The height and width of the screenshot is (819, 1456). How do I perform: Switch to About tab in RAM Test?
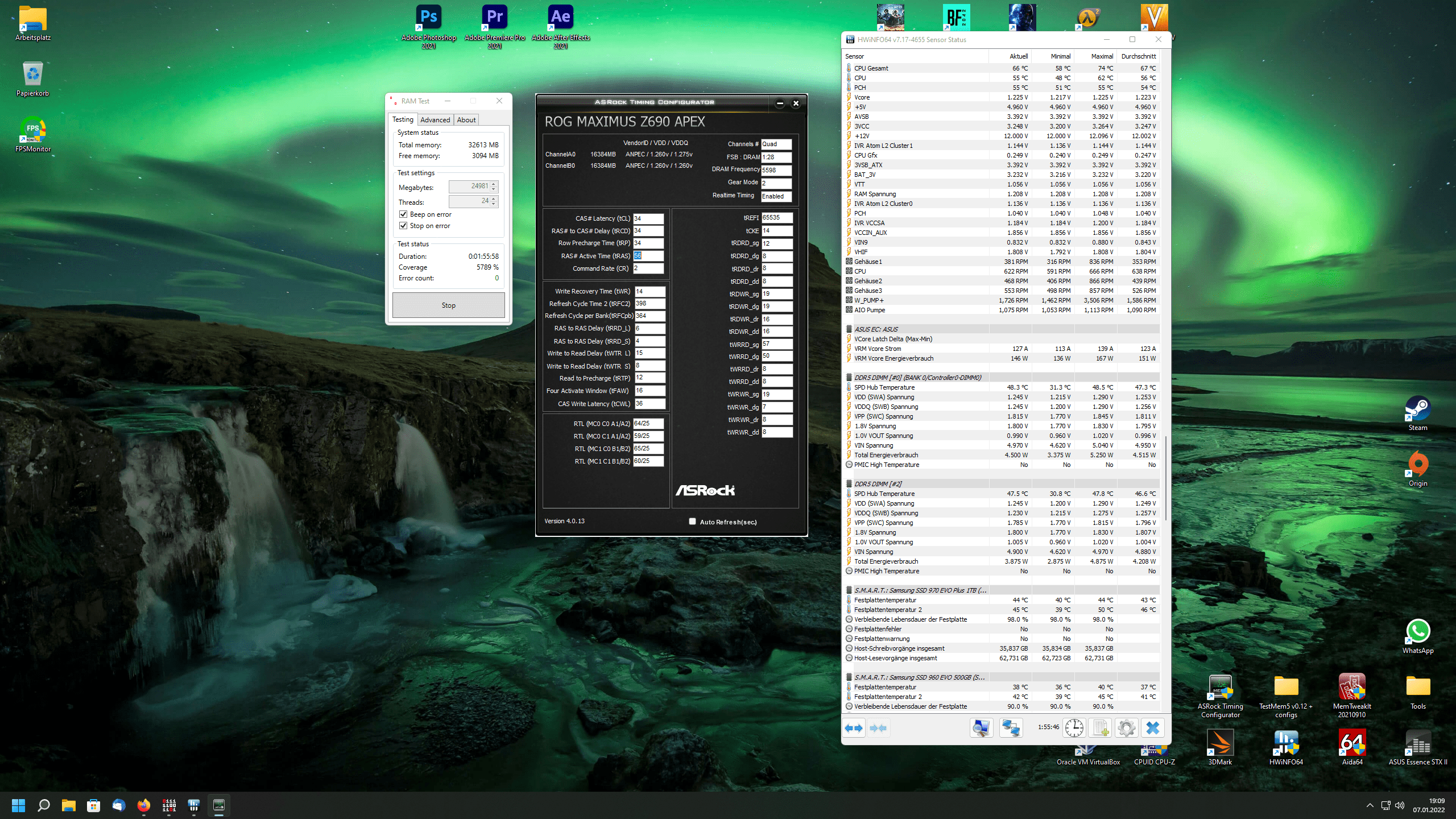click(466, 119)
